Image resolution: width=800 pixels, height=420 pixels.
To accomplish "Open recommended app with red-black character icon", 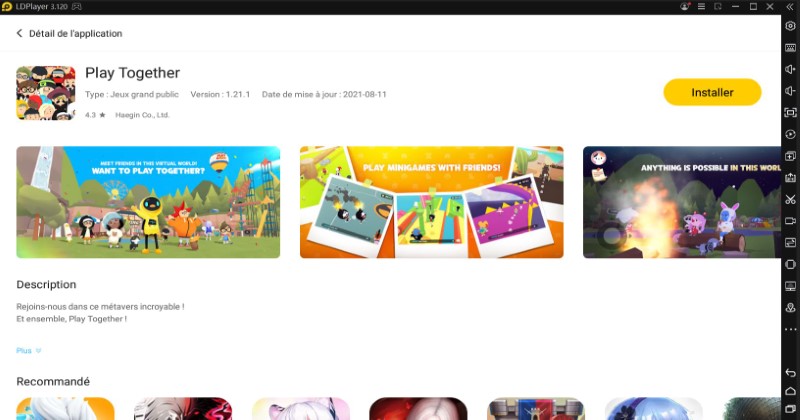I will tap(183, 409).
